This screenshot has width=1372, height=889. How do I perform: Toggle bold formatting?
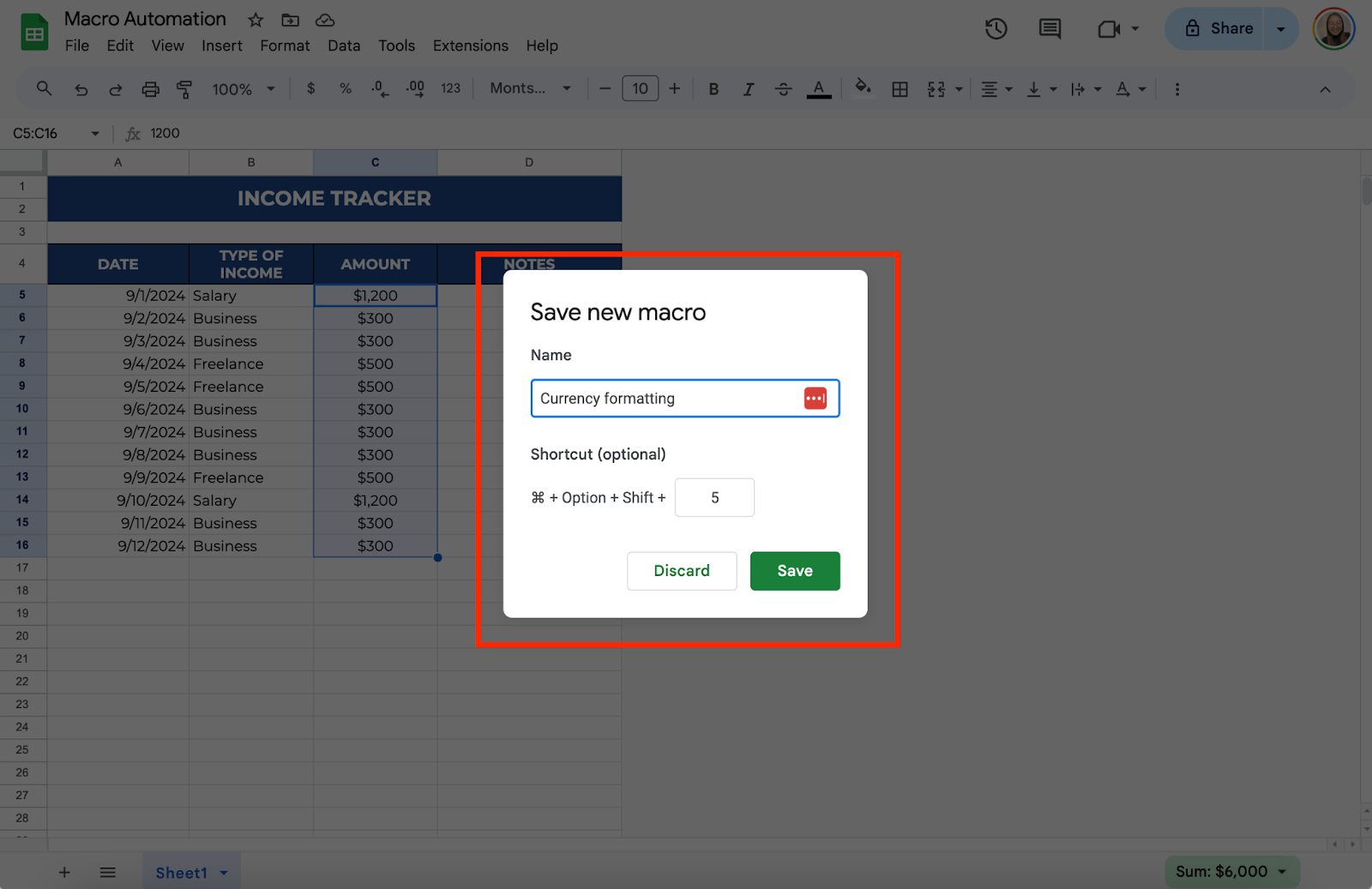tap(713, 89)
